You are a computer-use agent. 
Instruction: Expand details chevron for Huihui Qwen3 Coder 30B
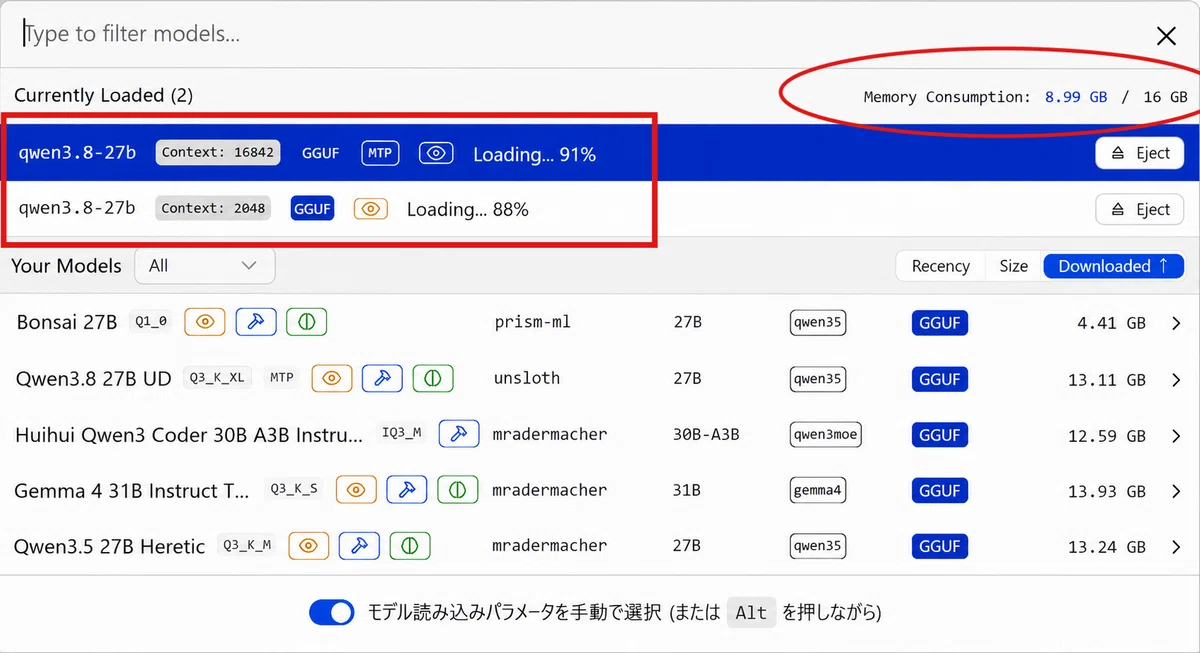tap(1176, 435)
